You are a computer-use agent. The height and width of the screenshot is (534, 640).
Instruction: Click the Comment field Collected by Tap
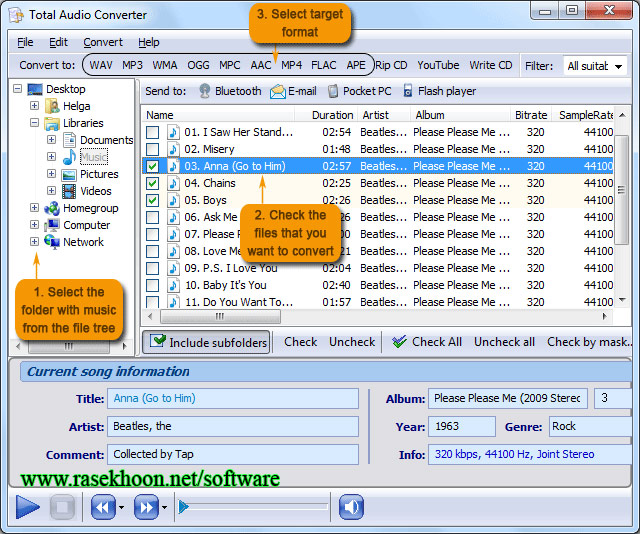pos(233,454)
